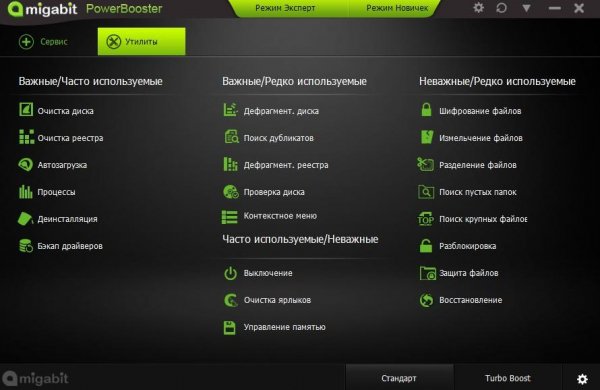The width and height of the screenshot is (600, 390).
Task: Open the Очистка ярлыков icon
Action: pyautogui.click(x=231, y=300)
